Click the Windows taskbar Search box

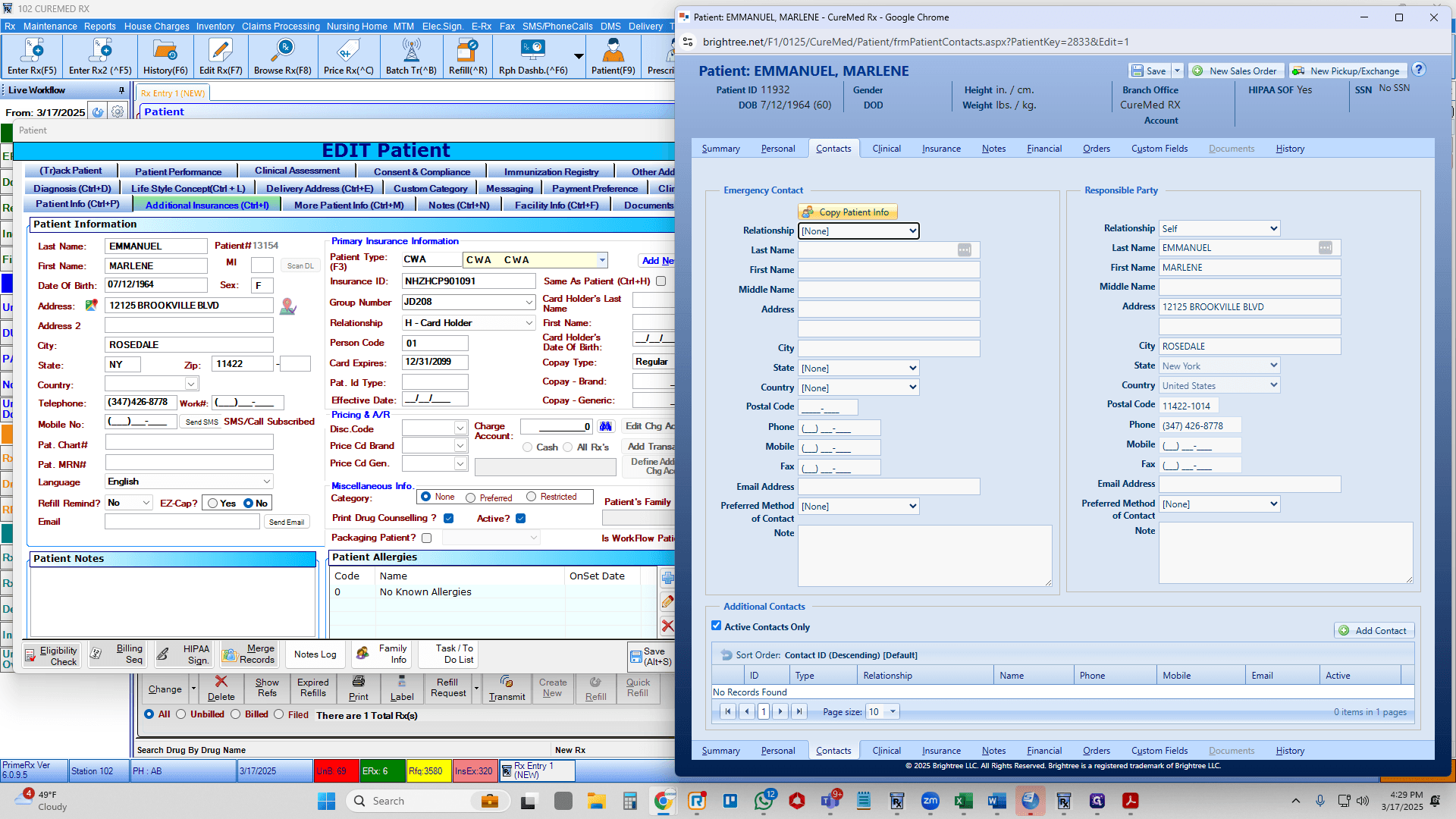point(427,801)
